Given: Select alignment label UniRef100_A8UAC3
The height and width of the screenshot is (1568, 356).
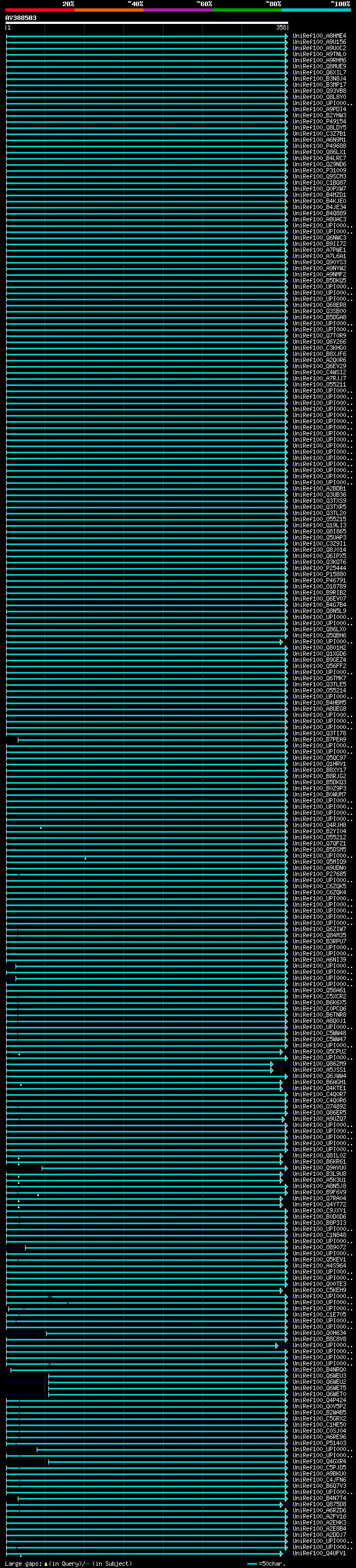Looking at the screenshot, I should click(319, 220).
